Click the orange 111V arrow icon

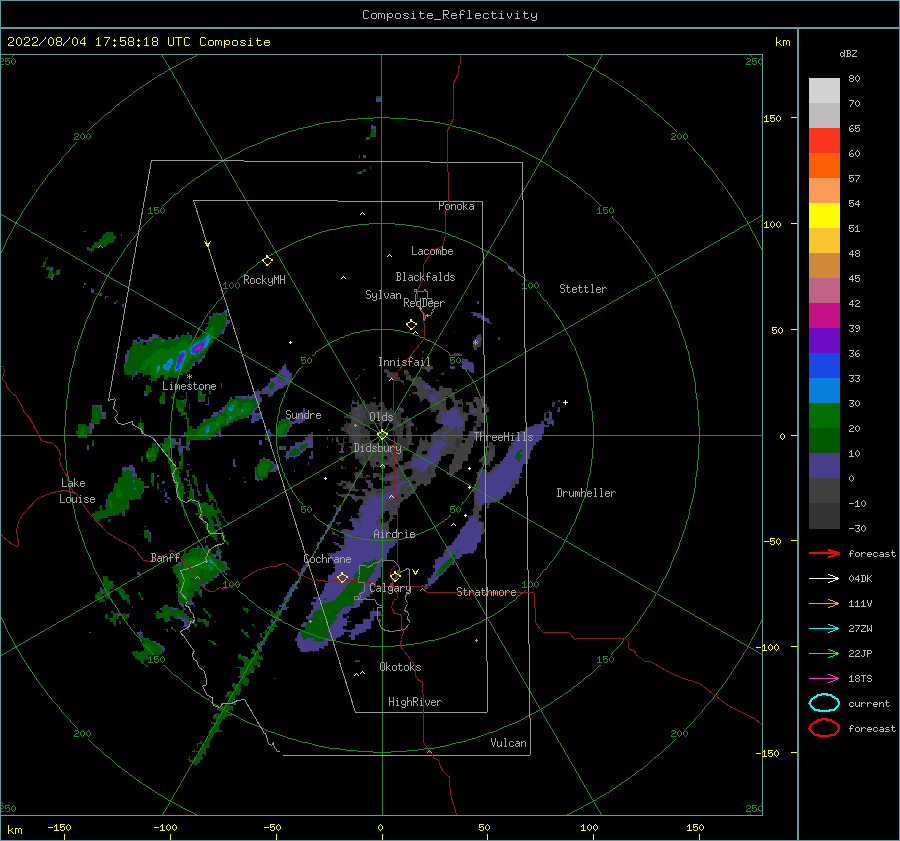824,603
